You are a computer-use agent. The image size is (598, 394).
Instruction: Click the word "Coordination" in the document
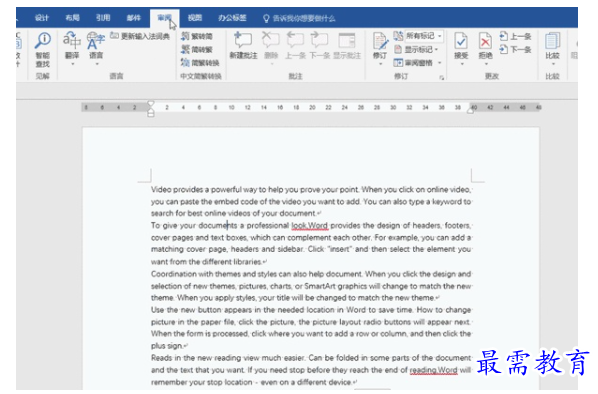pos(174,274)
